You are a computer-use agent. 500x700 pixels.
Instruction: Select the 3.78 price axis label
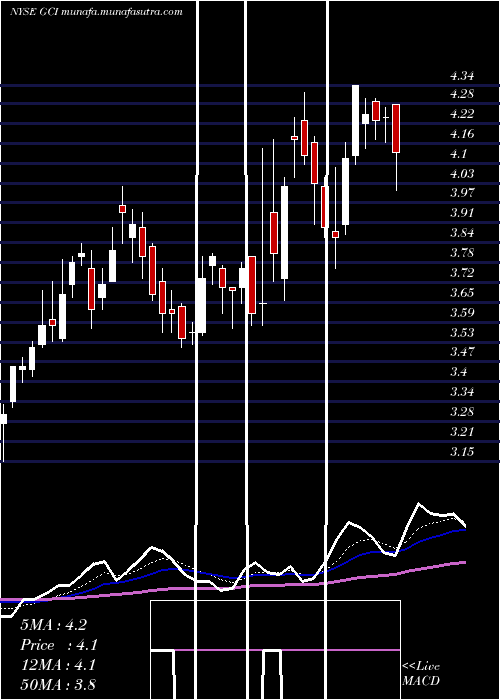[x=462, y=253]
